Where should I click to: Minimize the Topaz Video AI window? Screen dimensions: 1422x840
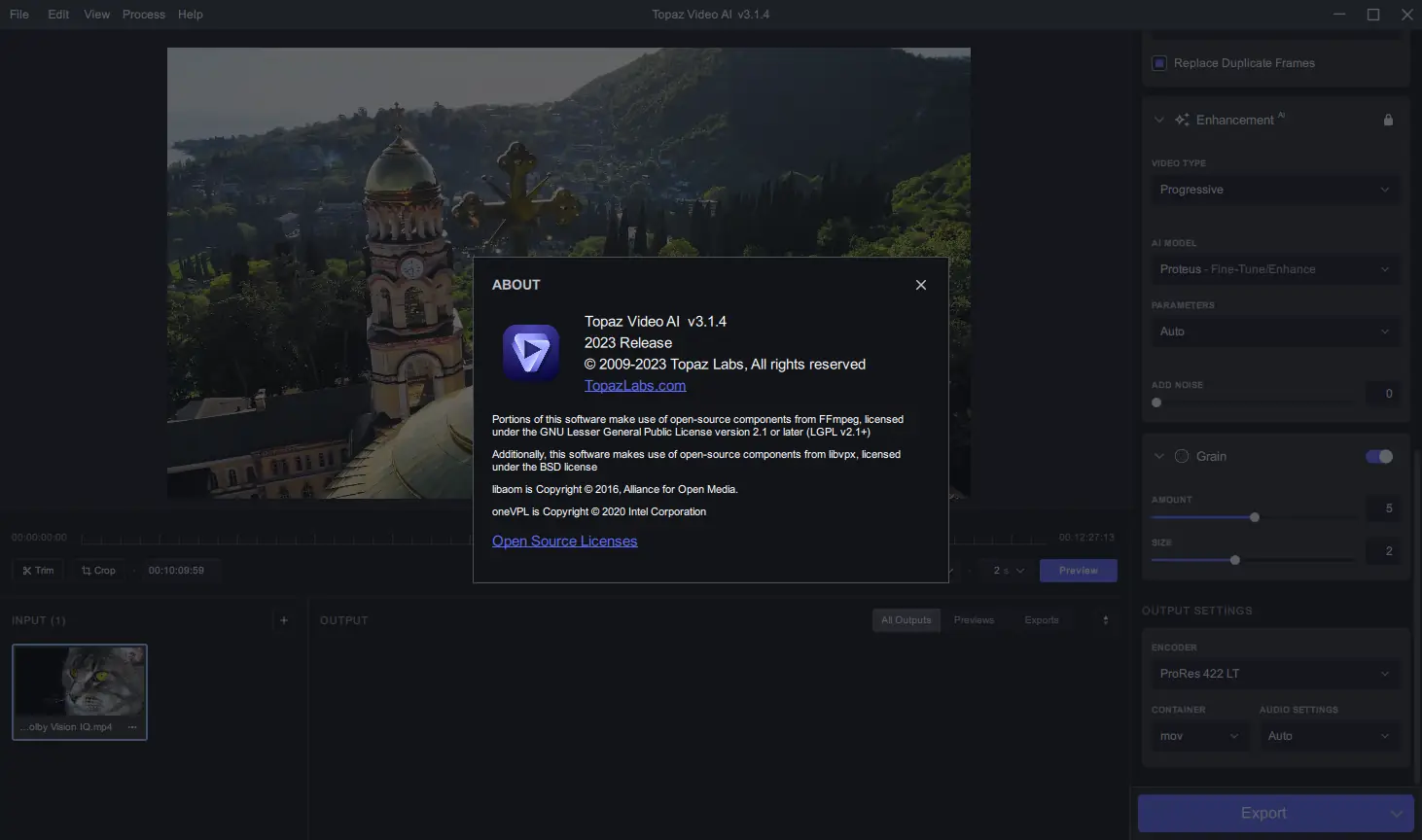(1339, 15)
